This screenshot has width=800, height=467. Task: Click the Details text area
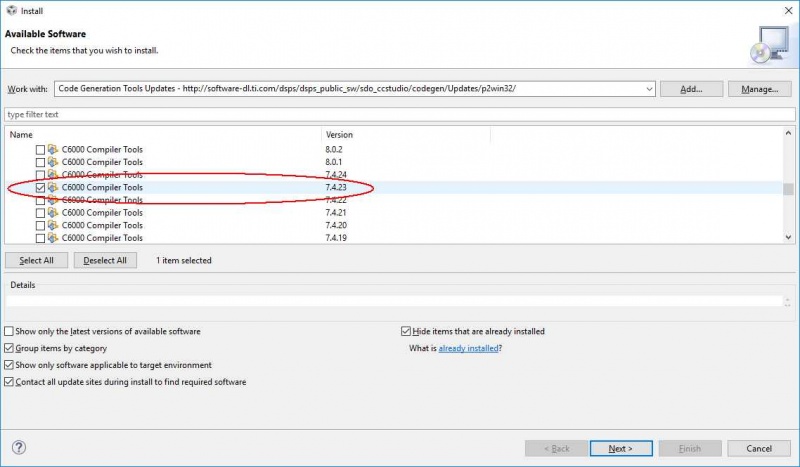[x=394, y=301]
